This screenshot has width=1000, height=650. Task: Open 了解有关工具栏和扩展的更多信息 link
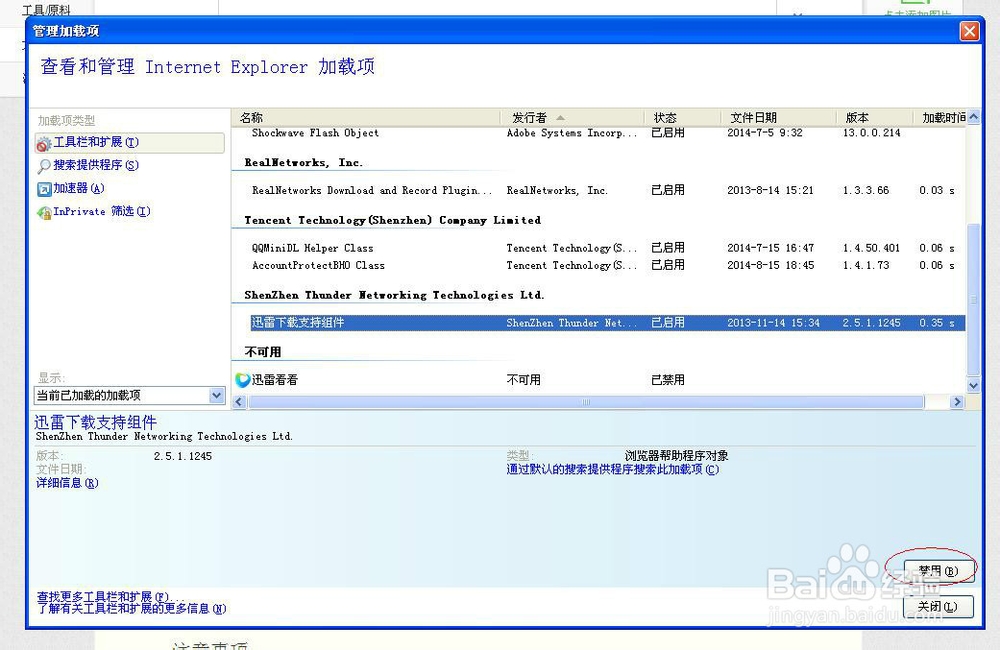click(131, 609)
